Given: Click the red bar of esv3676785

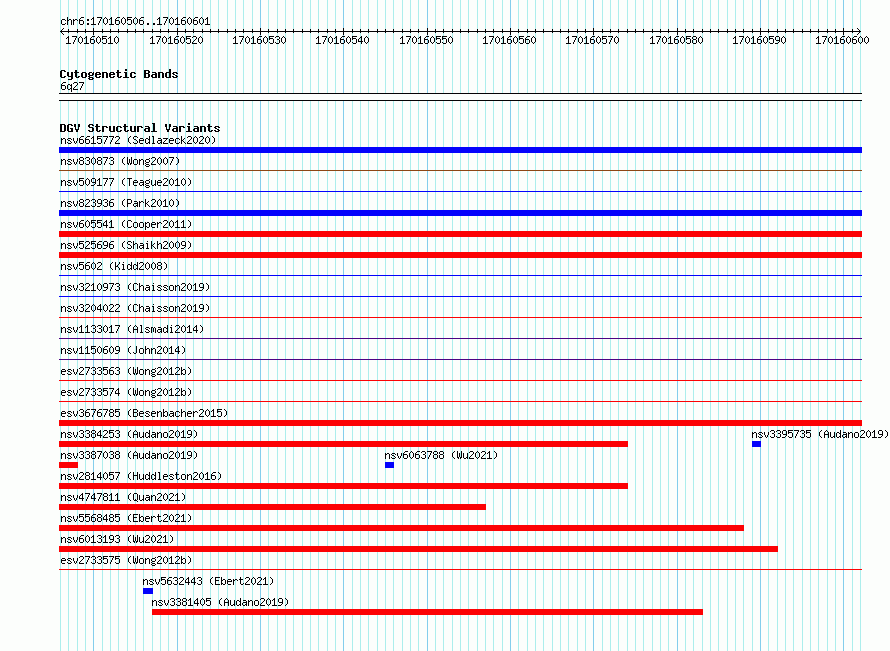Looking at the screenshot, I should click(460, 423).
